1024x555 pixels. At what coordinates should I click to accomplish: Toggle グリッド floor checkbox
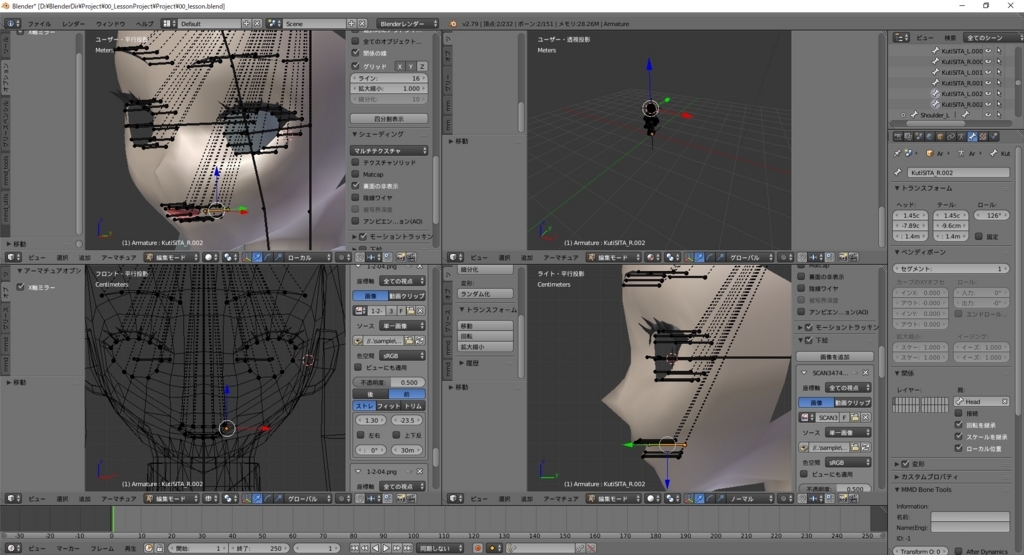click(355, 66)
